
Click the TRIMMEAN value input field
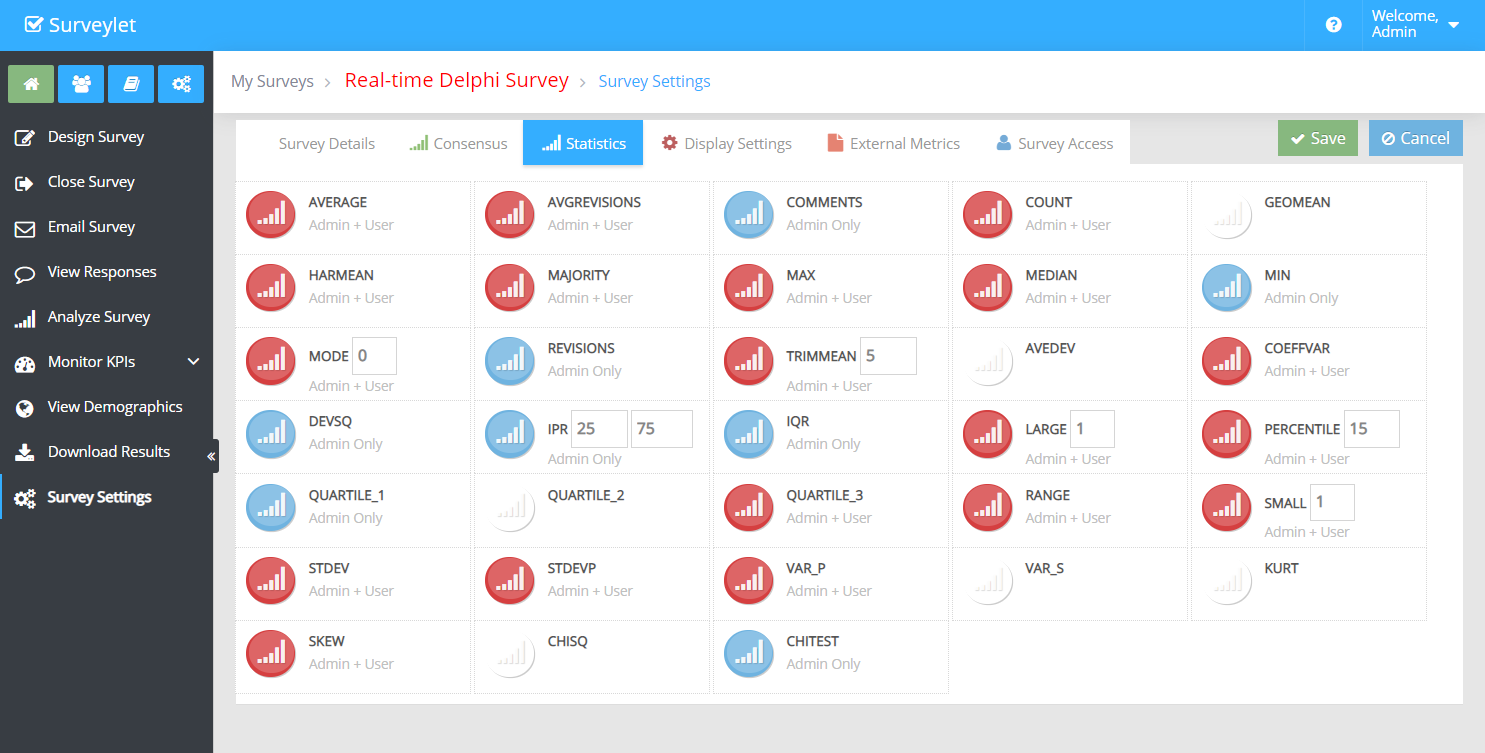tap(888, 356)
